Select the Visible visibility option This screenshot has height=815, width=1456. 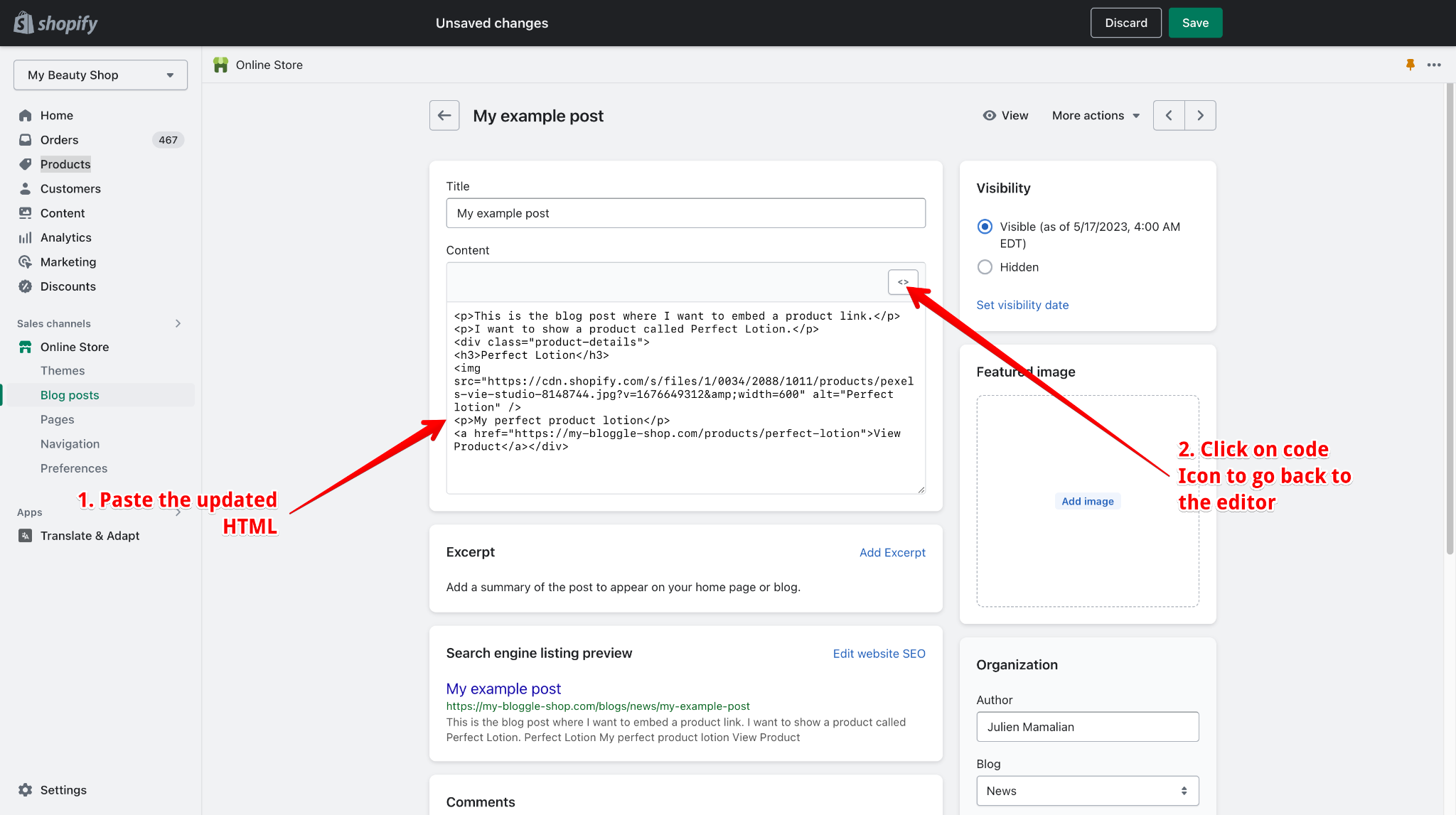point(985,226)
